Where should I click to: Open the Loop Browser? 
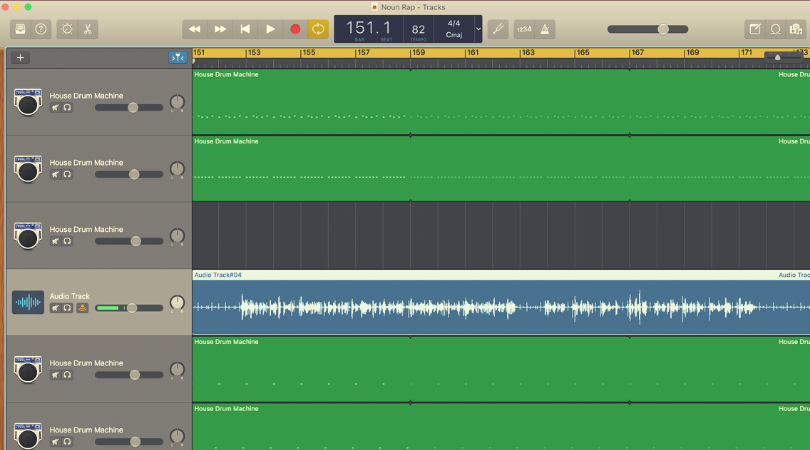pyautogui.click(x=775, y=30)
